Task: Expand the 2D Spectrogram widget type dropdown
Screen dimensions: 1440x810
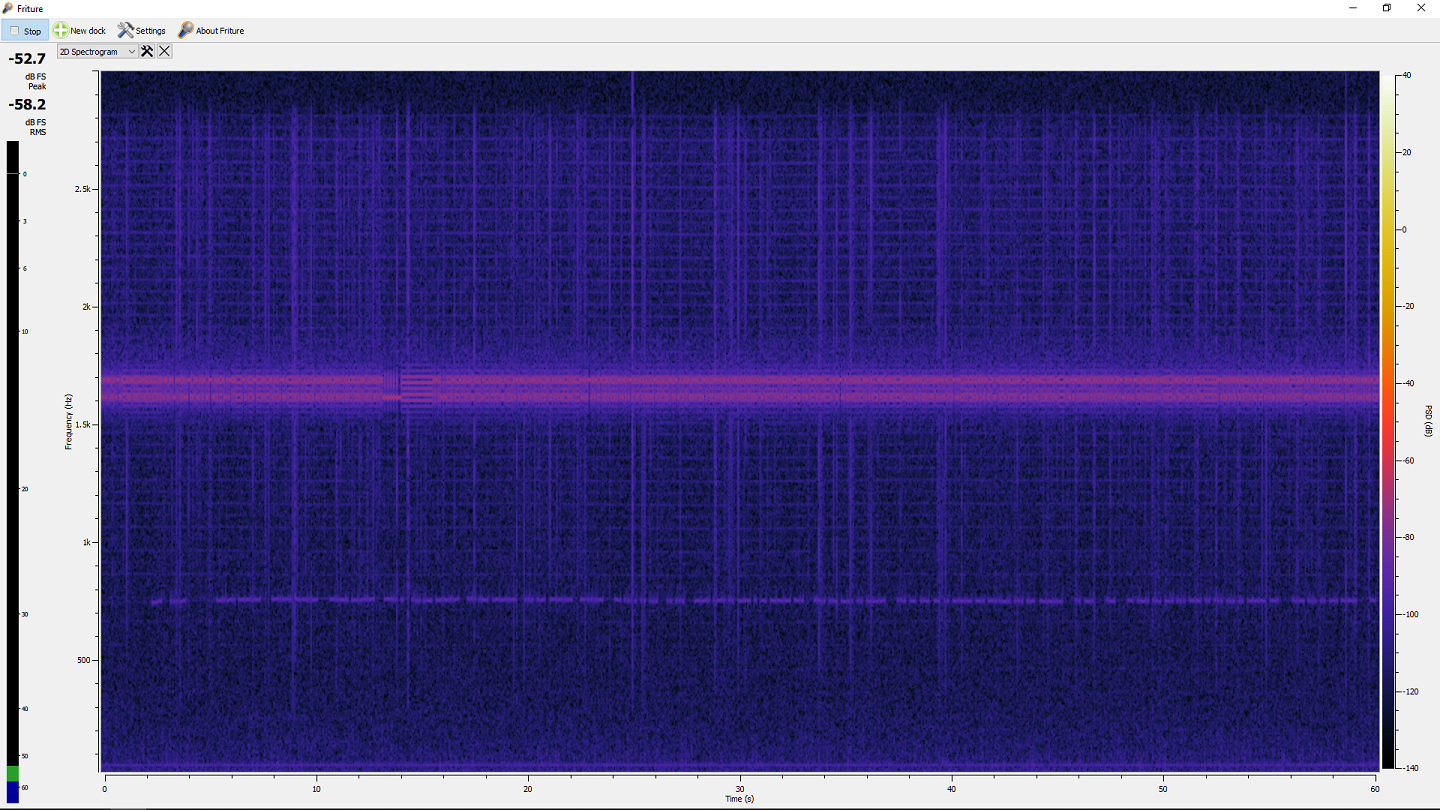Action: 98,51
